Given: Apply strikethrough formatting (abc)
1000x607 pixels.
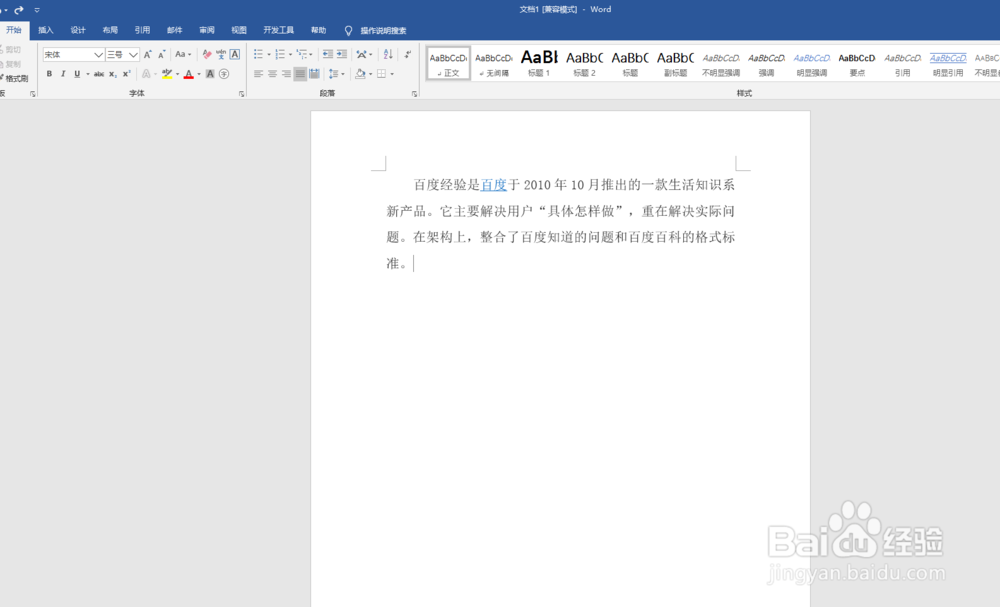Looking at the screenshot, I should (x=99, y=74).
